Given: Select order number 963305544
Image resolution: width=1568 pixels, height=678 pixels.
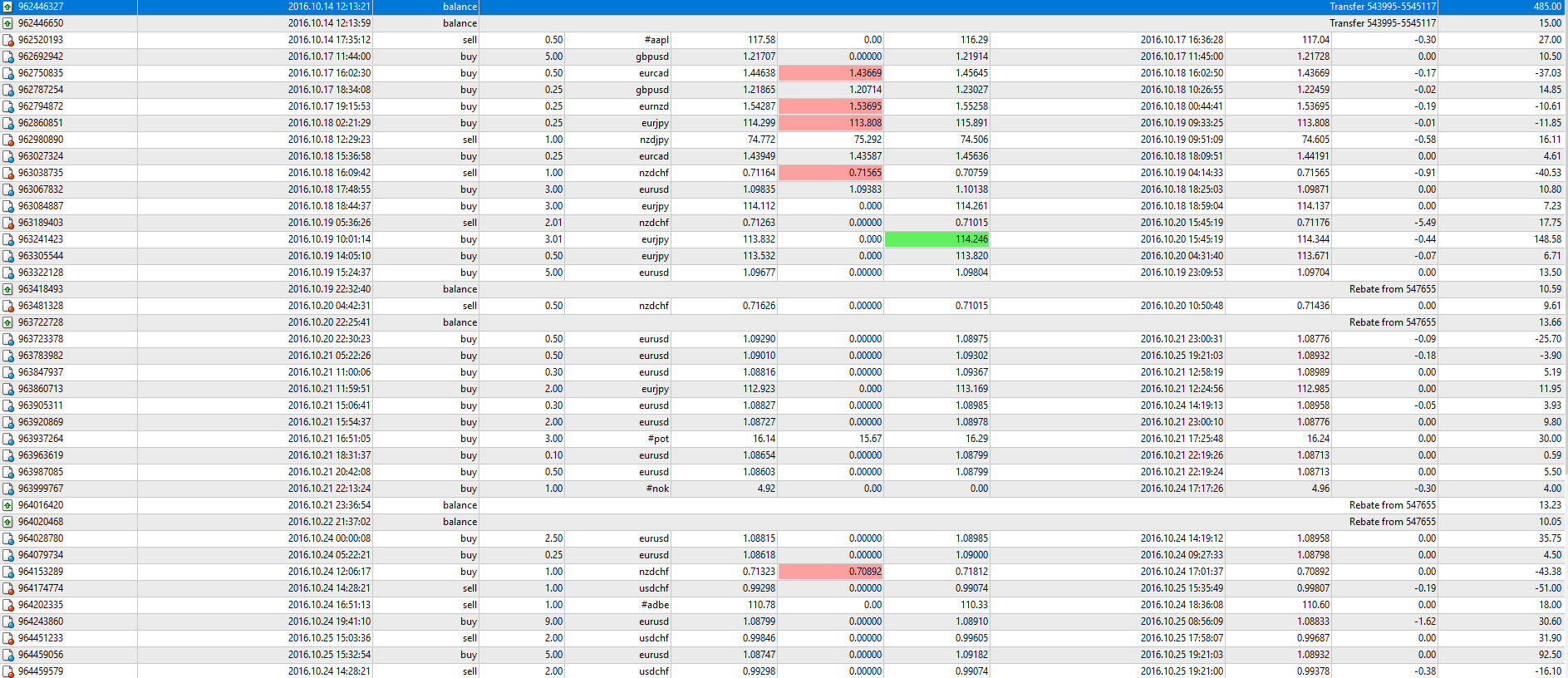Looking at the screenshot, I should coord(41,256).
